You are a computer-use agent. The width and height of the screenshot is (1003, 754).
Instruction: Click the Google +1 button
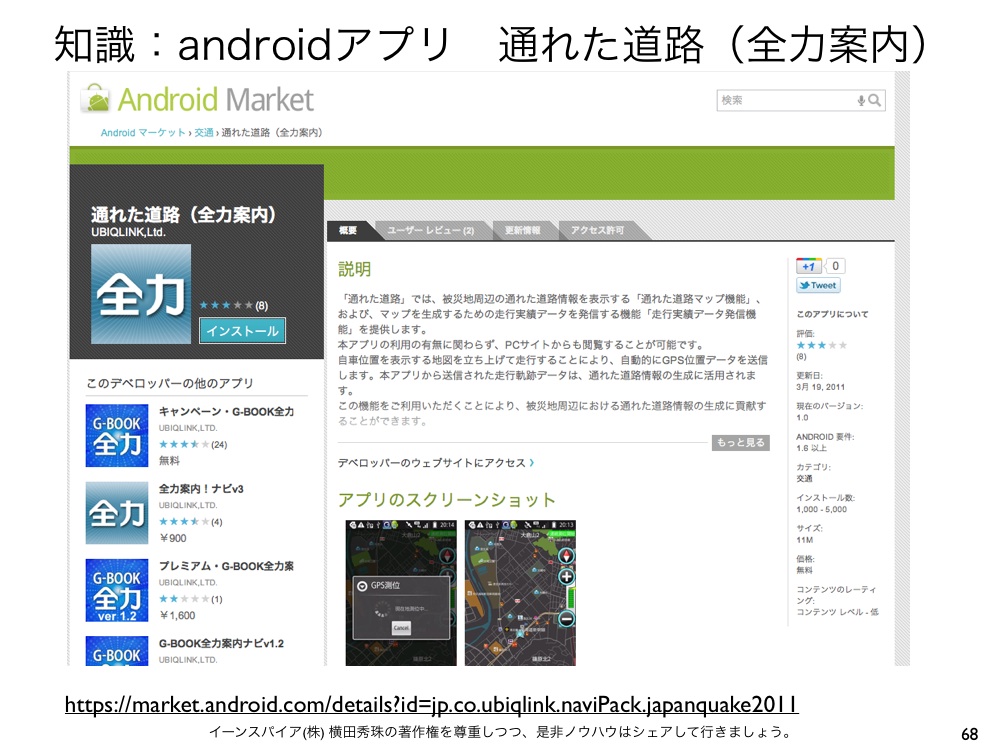(x=808, y=267)
